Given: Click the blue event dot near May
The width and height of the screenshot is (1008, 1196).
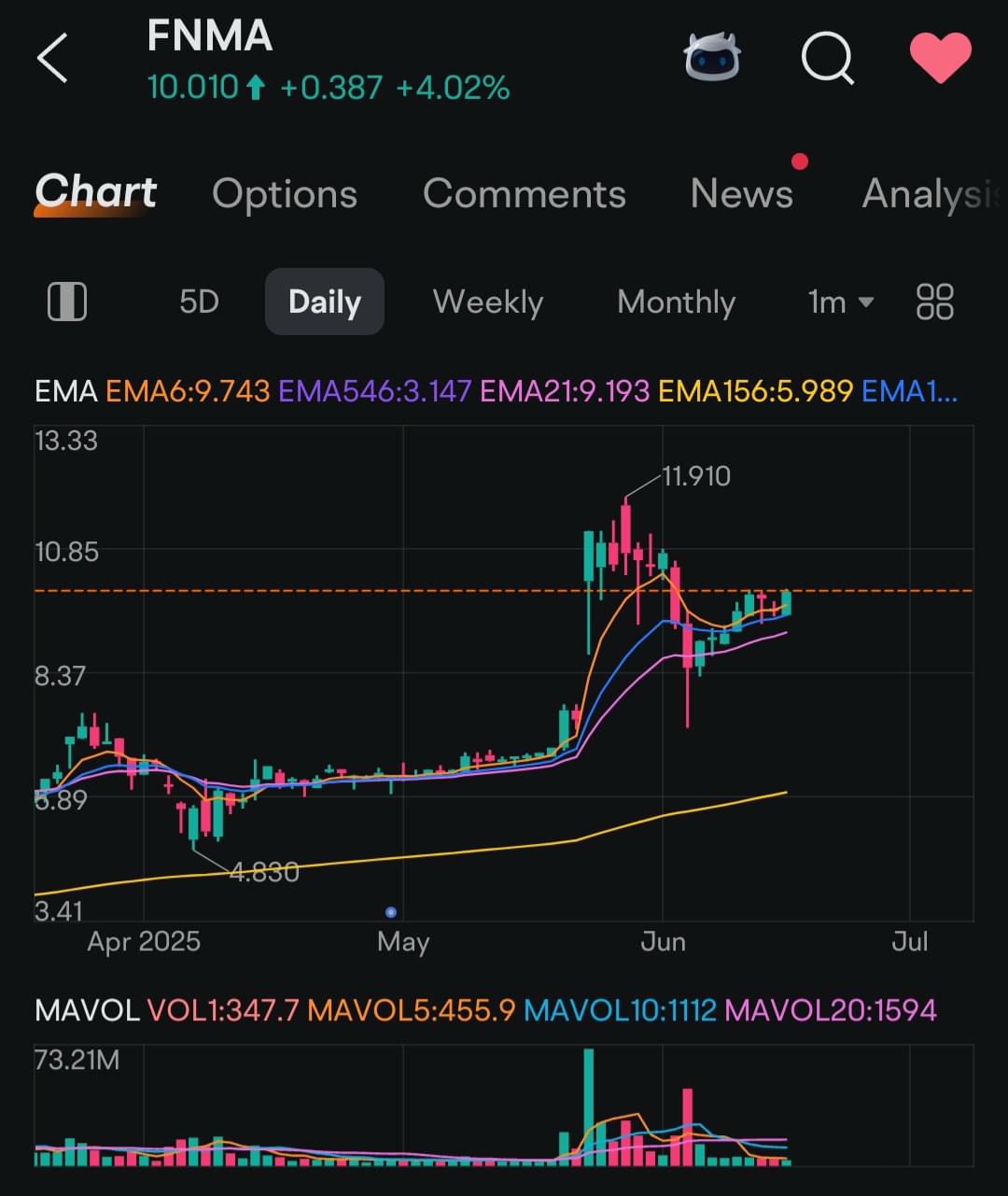Looking at the screenshot, I should (391, 912).
